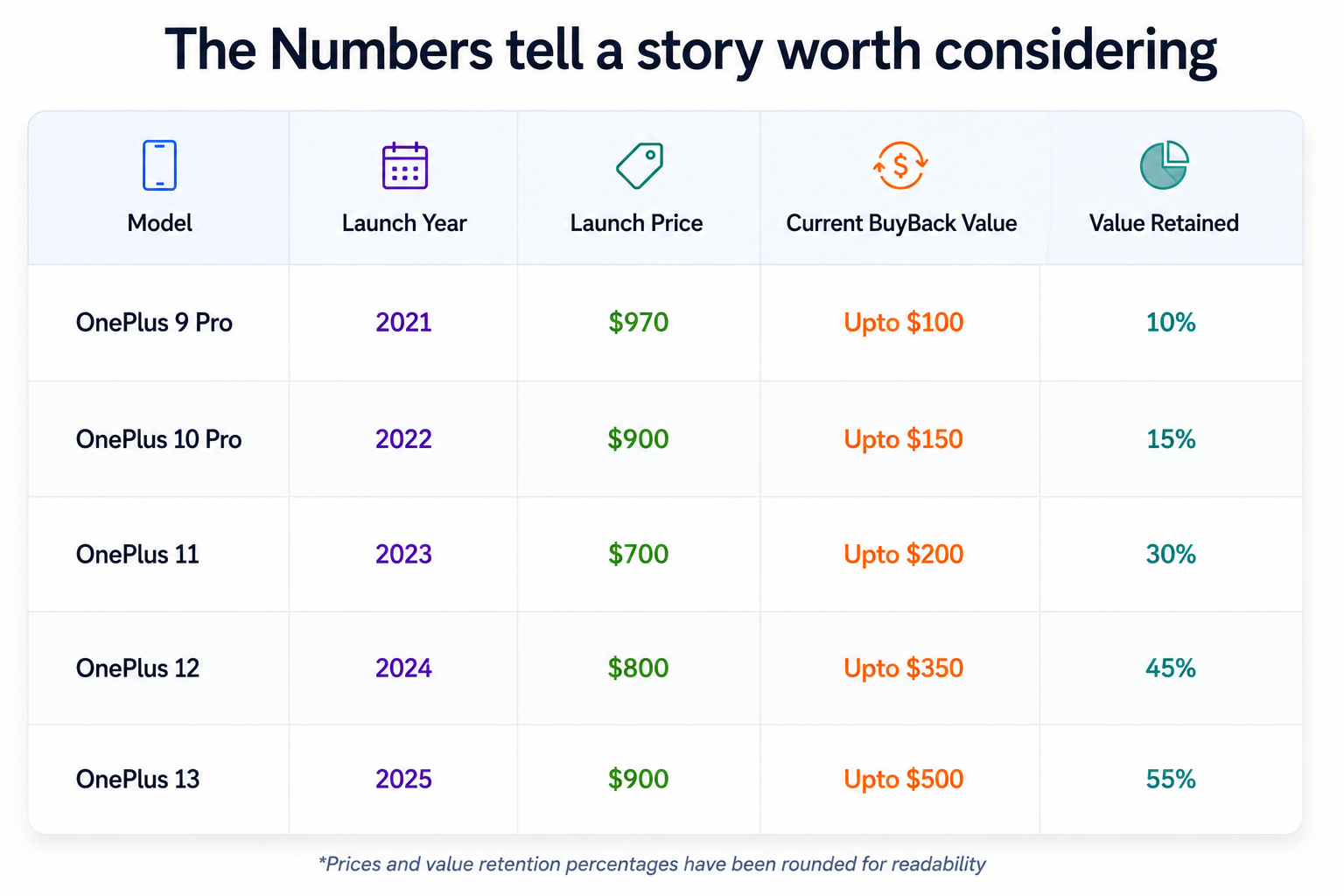This screenshot has width=1344, height=896.
Task: Click the calendar icon above Launch Year
Action: coord(404,164)
